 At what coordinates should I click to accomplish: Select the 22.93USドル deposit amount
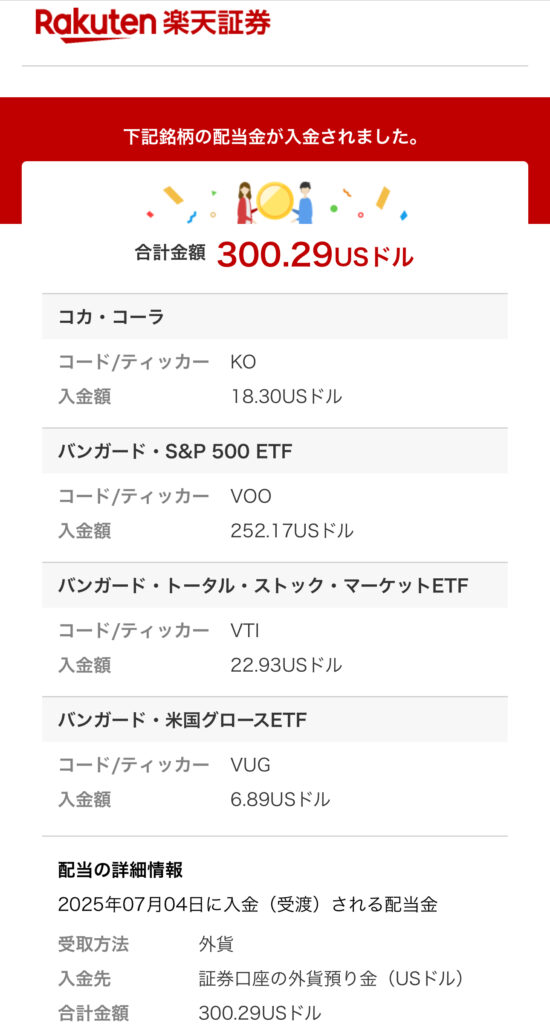(x=286, y=665)
